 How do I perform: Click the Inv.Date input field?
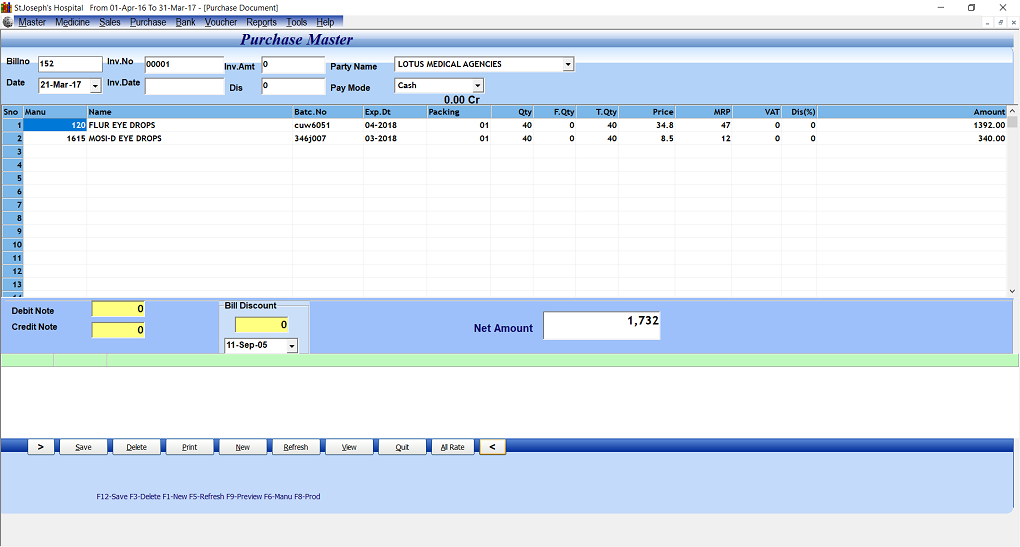184,86
